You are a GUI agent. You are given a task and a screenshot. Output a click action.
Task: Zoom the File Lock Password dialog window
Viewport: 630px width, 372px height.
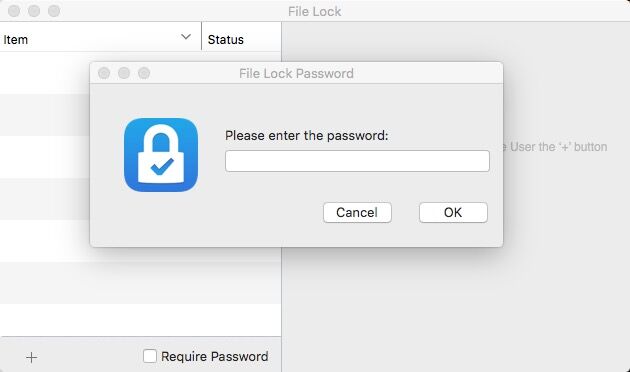point(144,73)
